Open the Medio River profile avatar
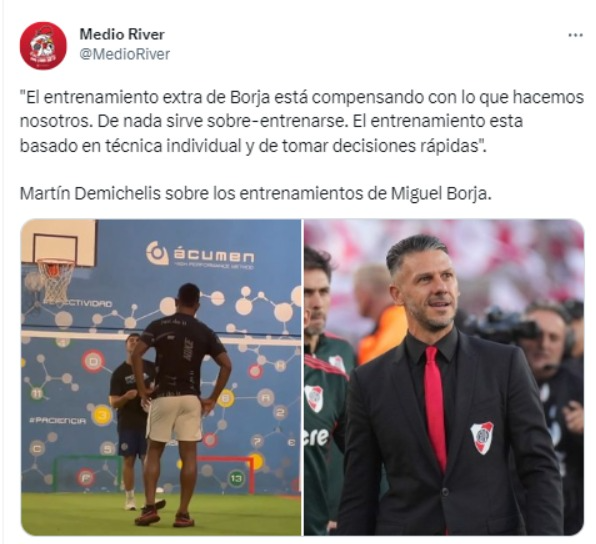 tap(43, 46)
